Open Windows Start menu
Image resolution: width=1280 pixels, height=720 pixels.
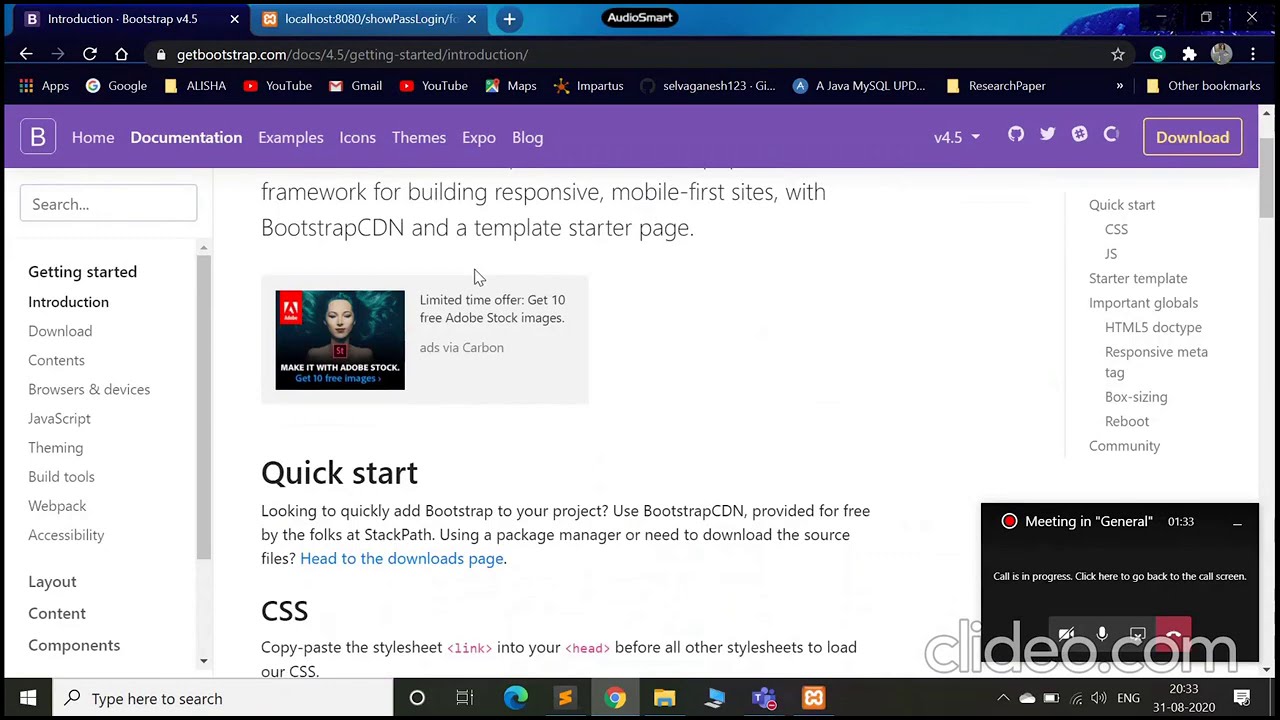point(27,698)
